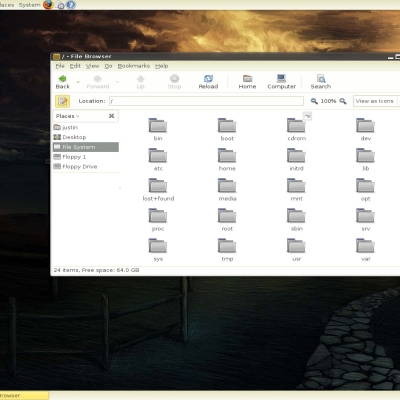Go up one directory level
400x400 pixels.
pyautogui.click(x=141, y=82)
